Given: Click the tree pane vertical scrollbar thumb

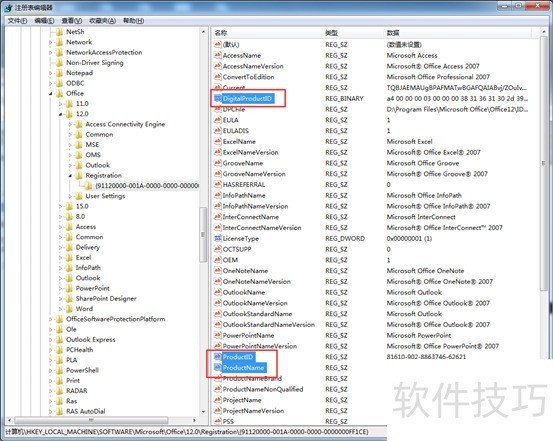Looking at the screenshot, I should click(x=203, y=234).
